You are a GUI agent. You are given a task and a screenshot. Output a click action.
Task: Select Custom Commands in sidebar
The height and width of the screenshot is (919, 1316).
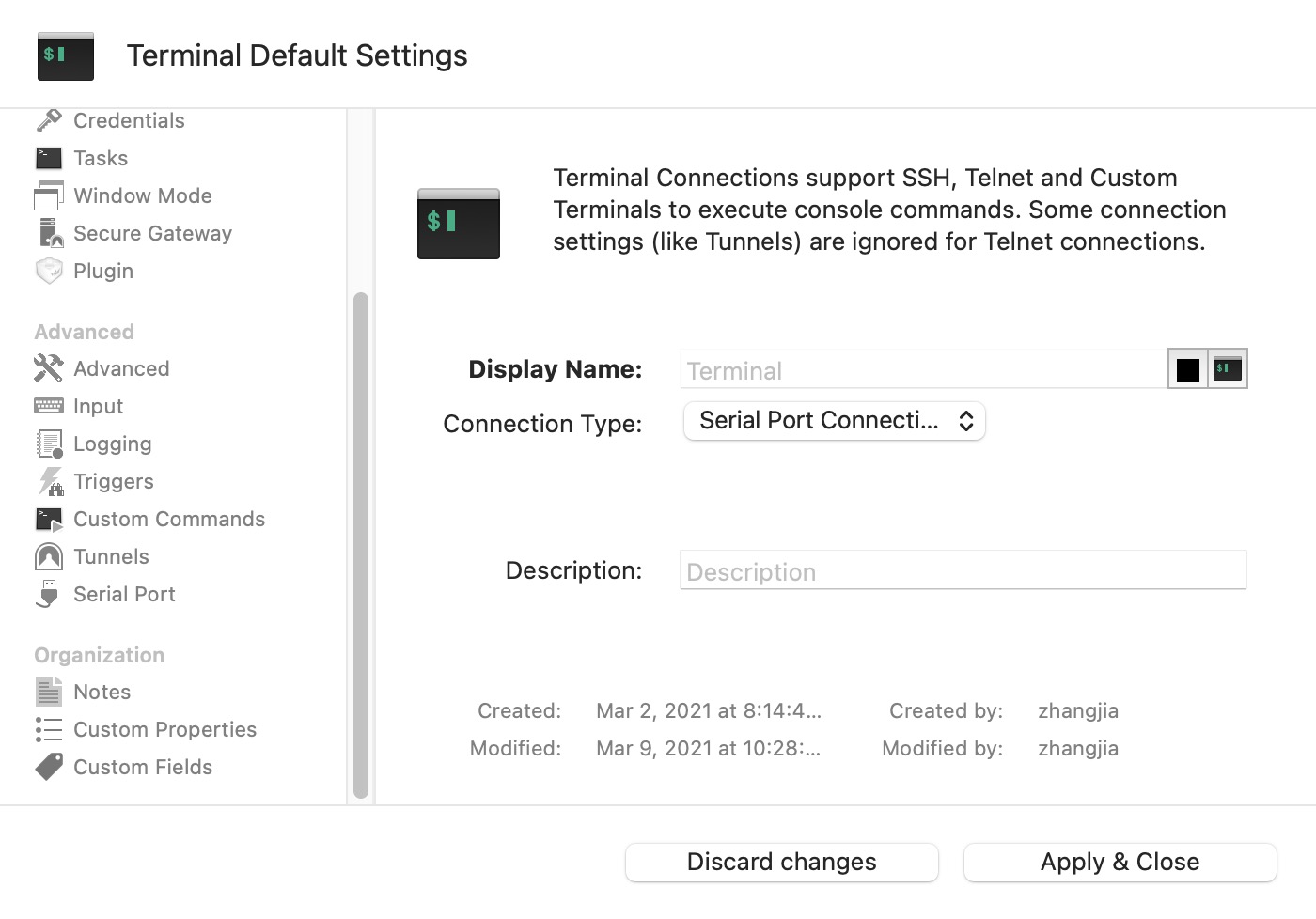tap(168, 519)
